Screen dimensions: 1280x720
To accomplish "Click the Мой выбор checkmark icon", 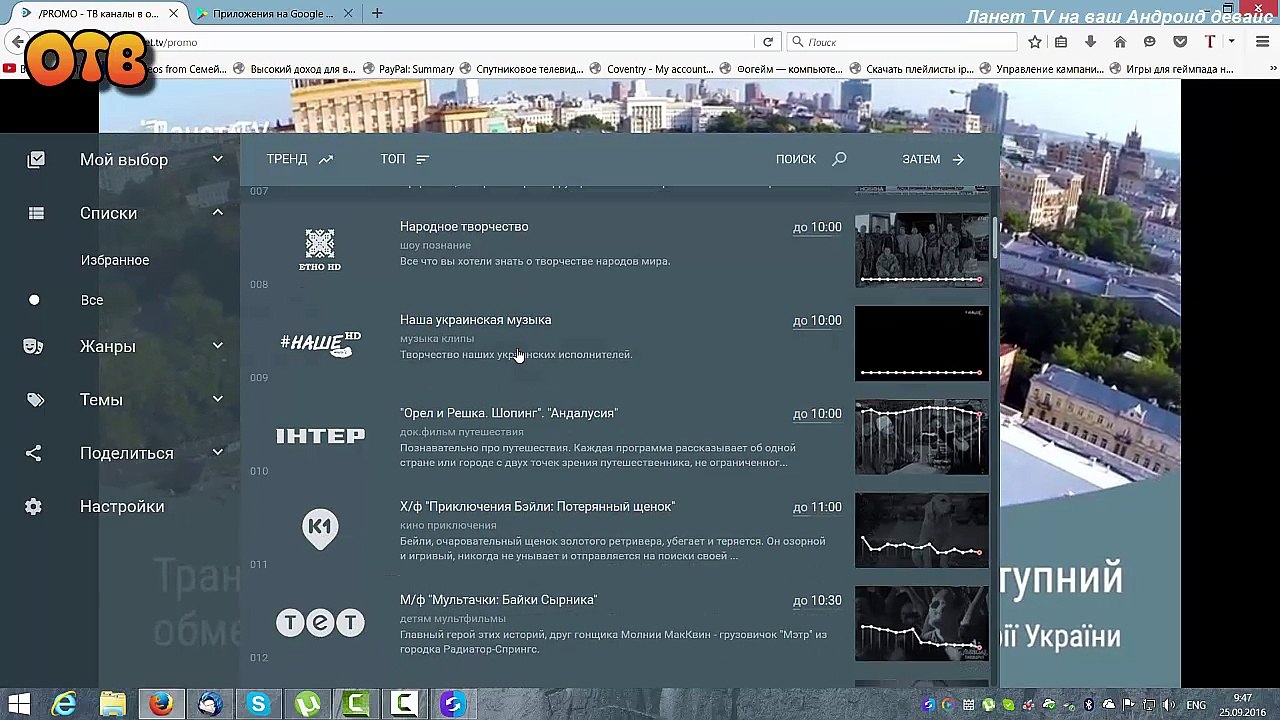I will pyautogui.click(x=36, y=160).
